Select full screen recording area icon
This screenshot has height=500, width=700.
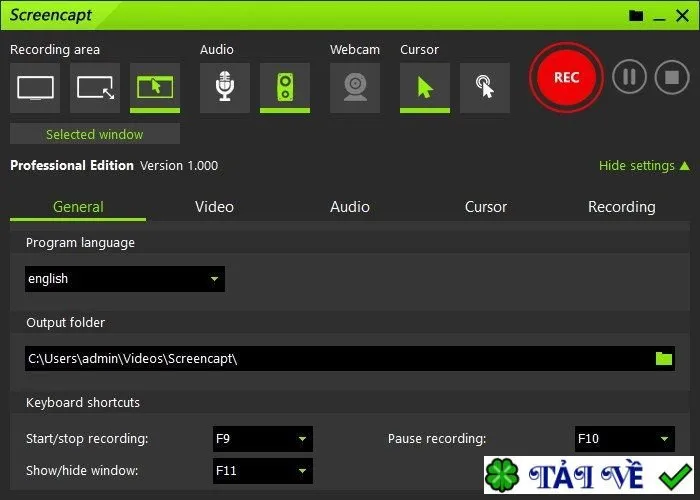35,88
